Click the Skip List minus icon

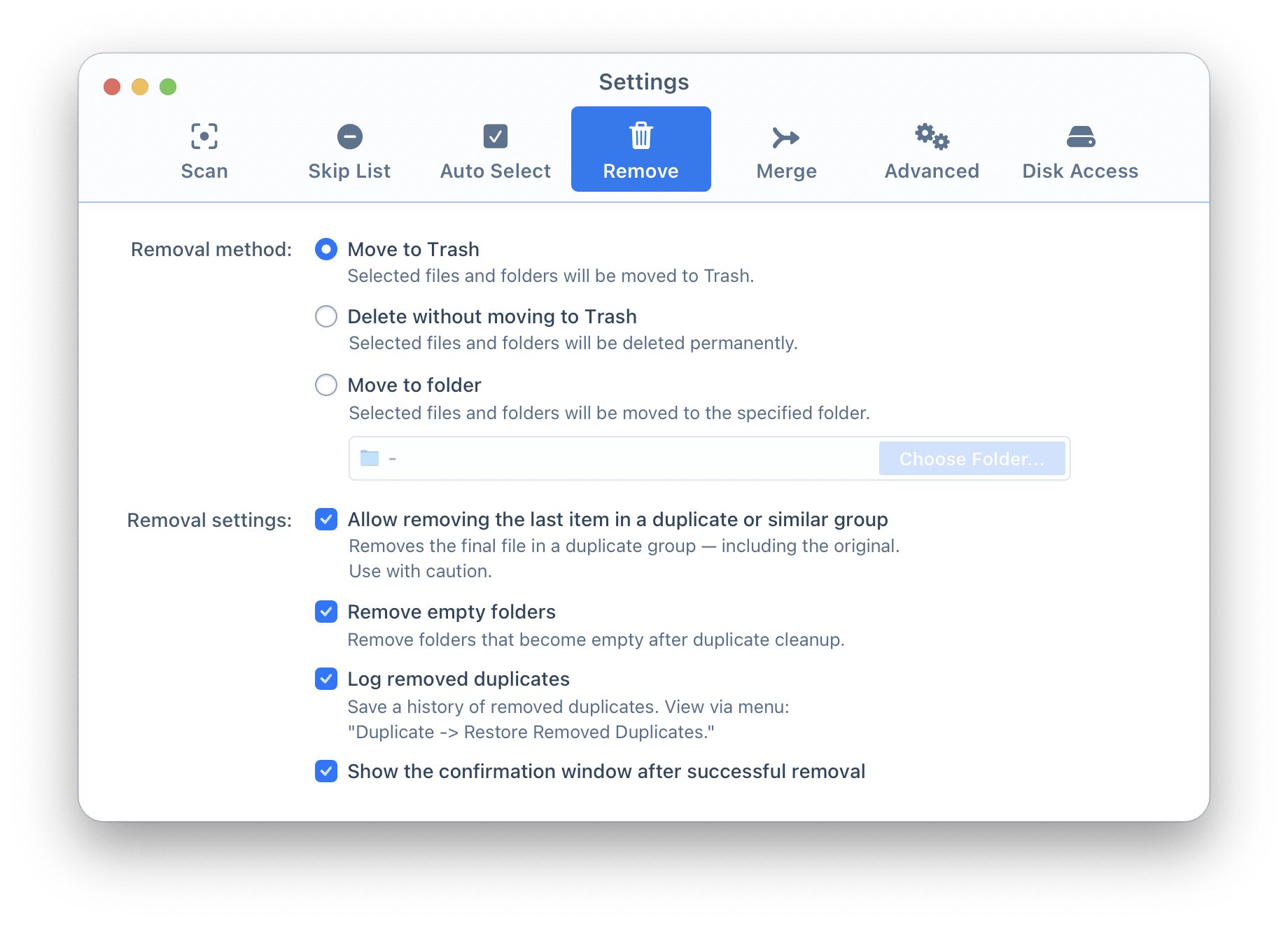[349, 136]
